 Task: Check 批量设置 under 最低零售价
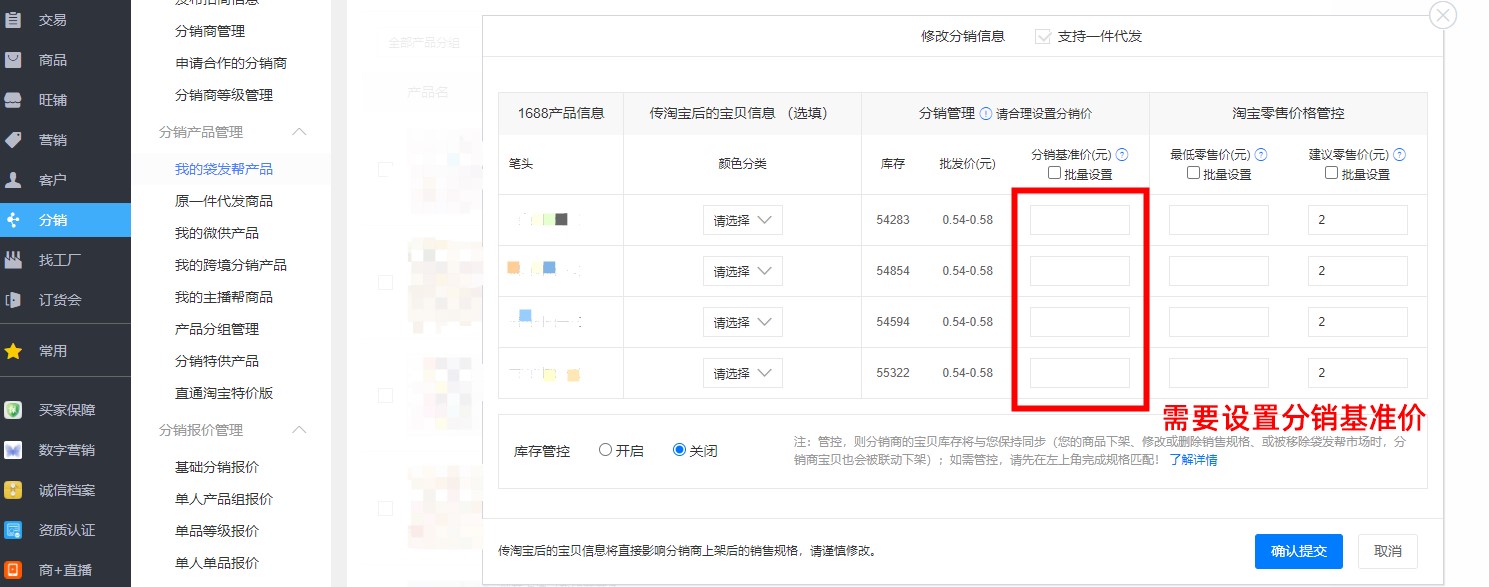click(x=1194, y=173)
